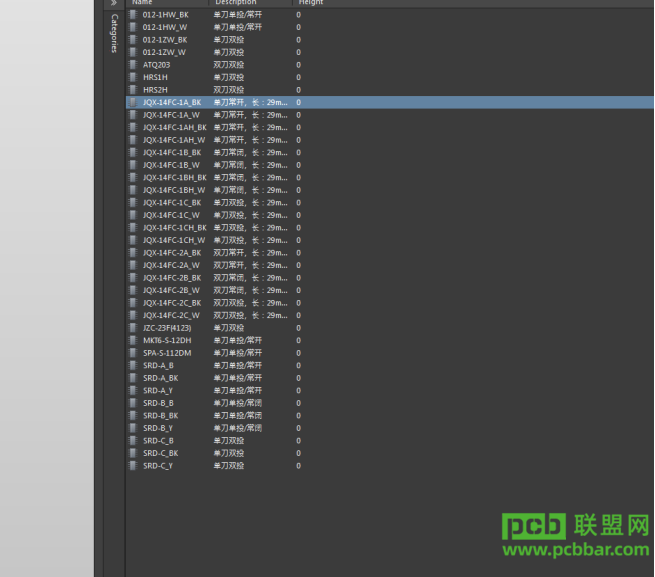Pick the 012-1ZW_W component
This screenshot has height=577, width=655.
390,52
